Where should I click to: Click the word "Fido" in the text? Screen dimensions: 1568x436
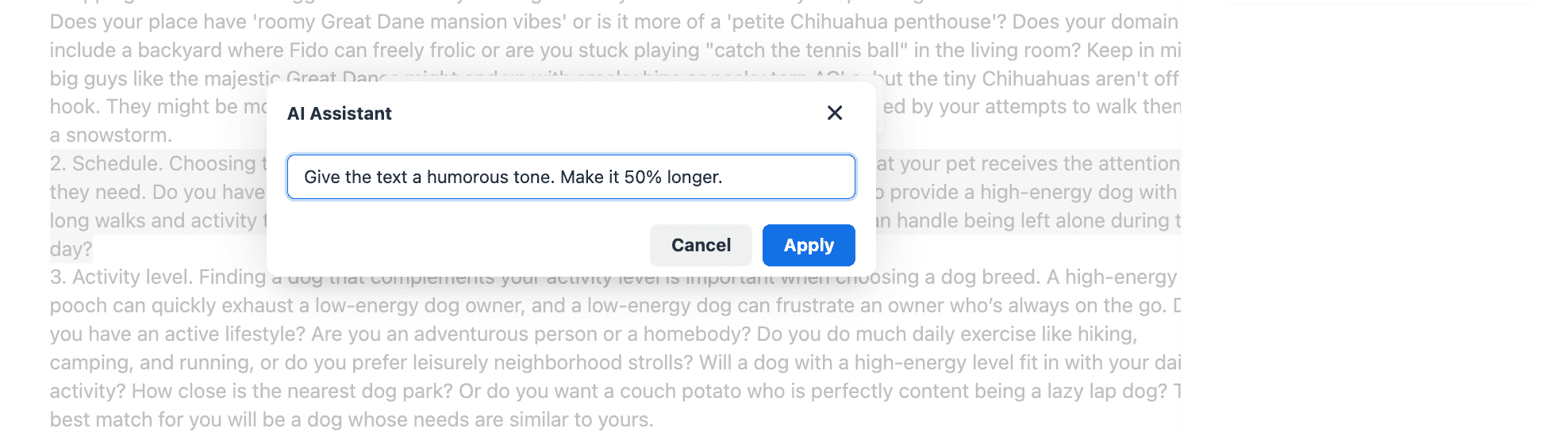click(309, 51)
